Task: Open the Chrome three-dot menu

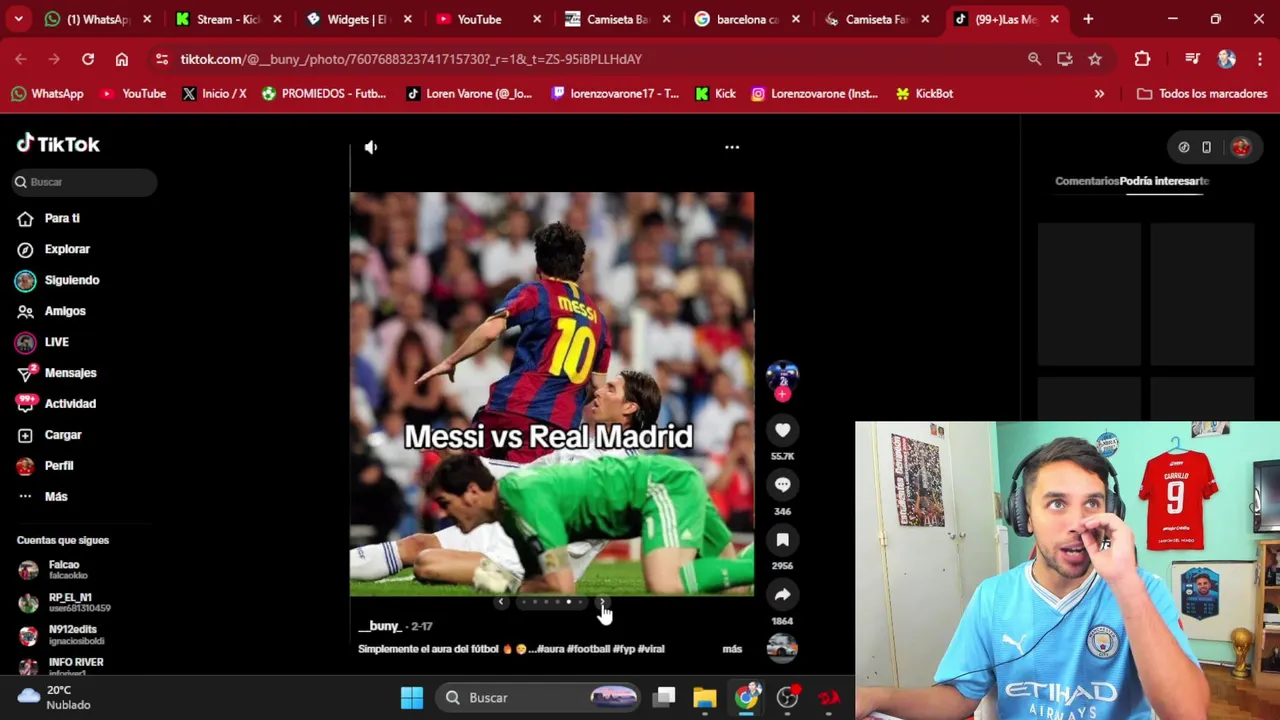Action: [1258, 59]
